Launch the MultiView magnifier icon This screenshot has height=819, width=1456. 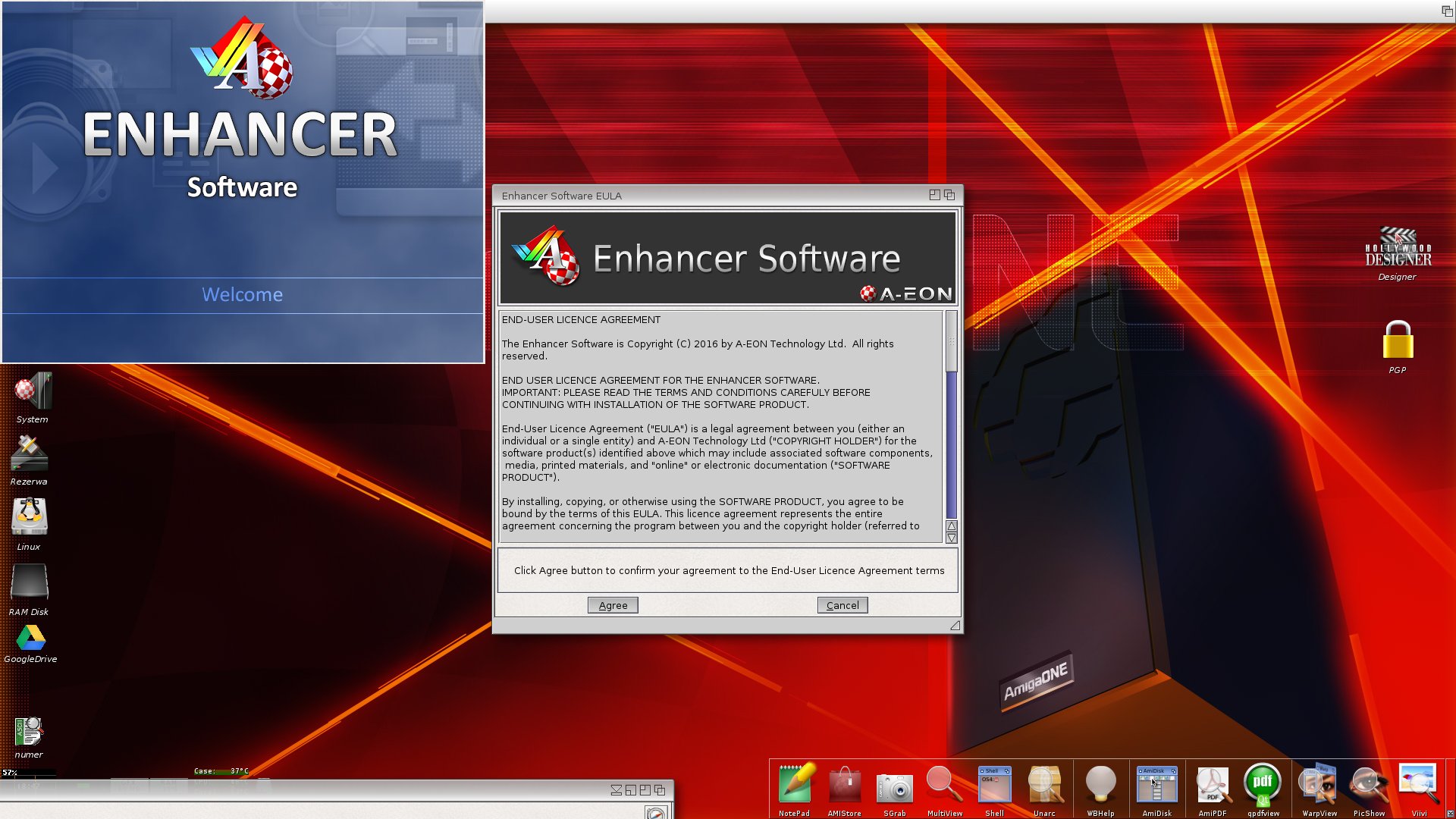[944, 789]
